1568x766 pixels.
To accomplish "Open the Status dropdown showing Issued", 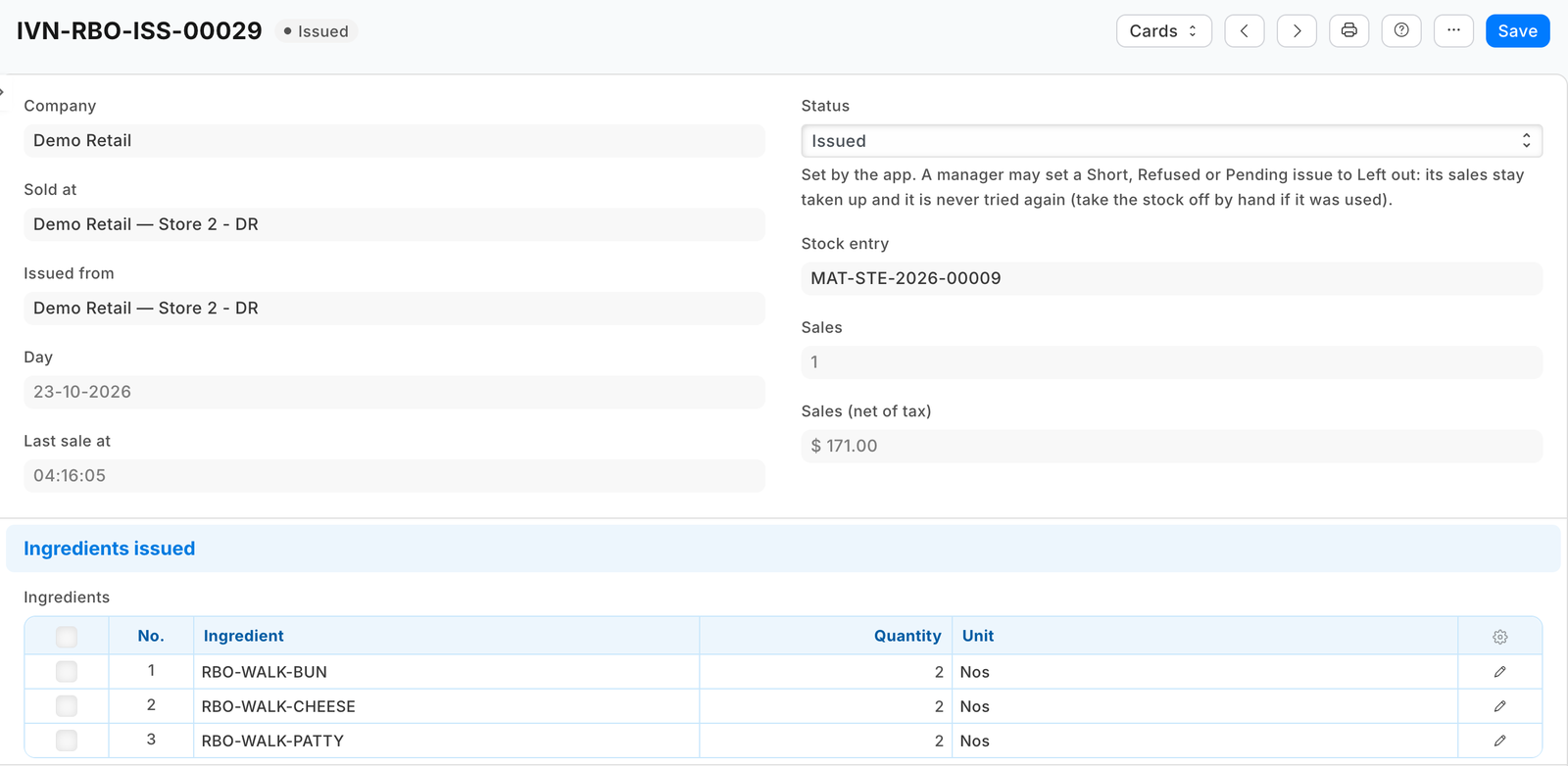I will coord(1171,141).
